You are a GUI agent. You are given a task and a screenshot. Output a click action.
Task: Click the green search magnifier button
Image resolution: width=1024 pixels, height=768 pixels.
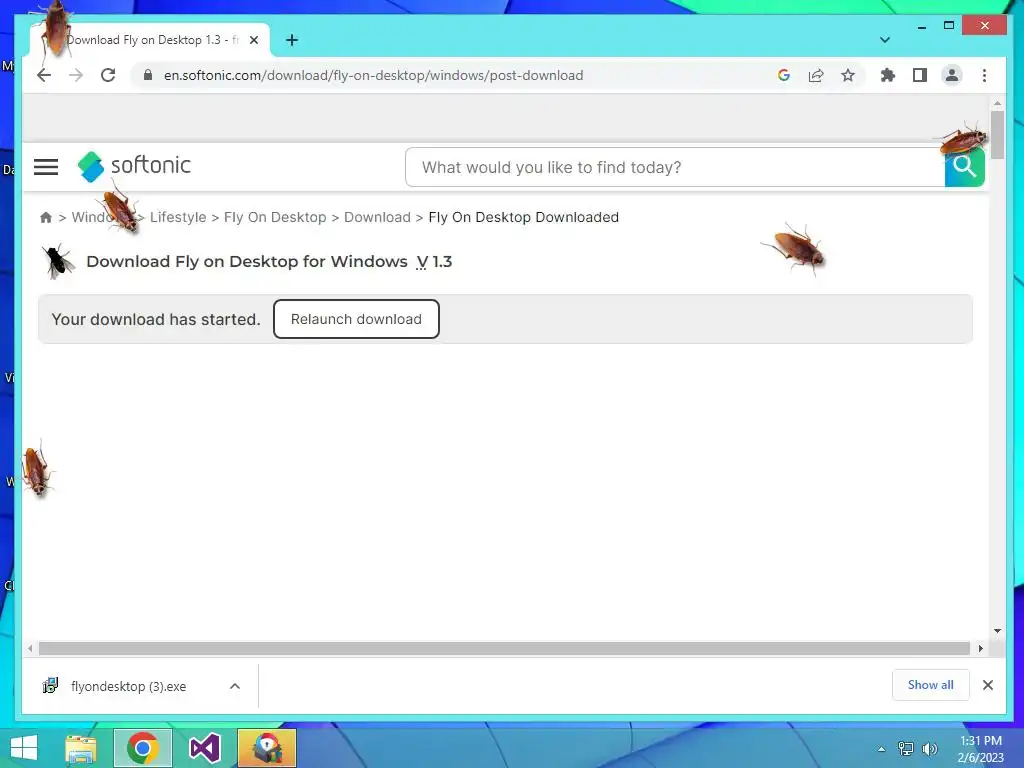coord(965,167)
